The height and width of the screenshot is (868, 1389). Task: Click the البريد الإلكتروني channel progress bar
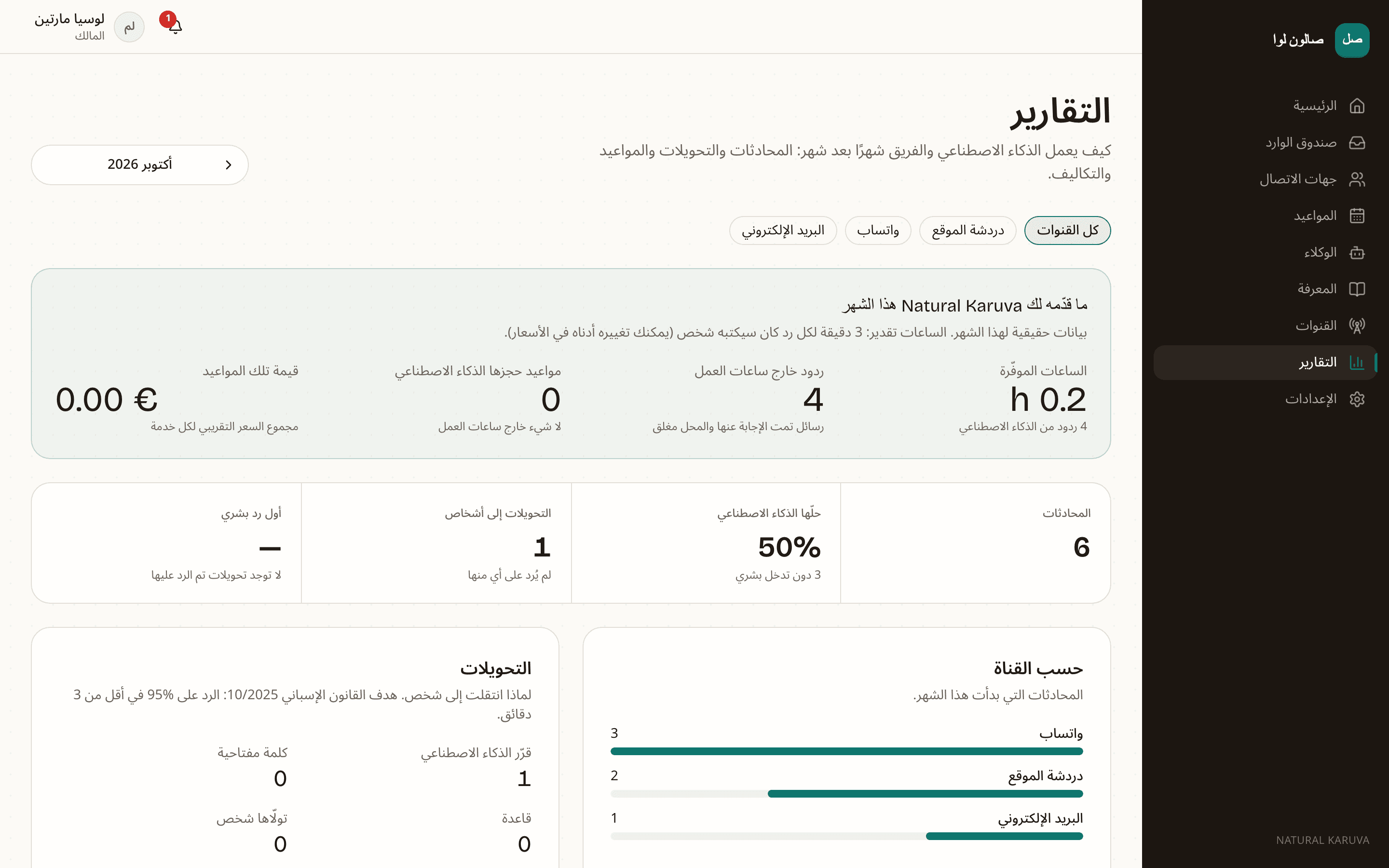click(x=846, y=837)
